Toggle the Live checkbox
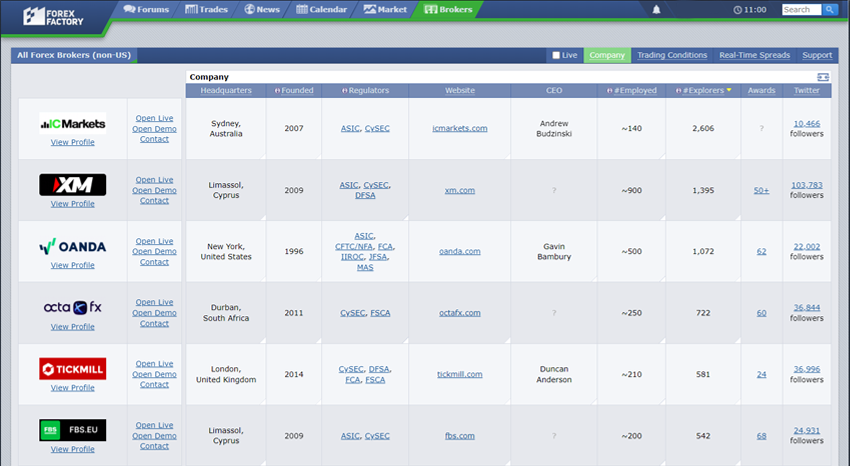Image resolution: width=850 pixels, height=466 pixels. [556, 55]
